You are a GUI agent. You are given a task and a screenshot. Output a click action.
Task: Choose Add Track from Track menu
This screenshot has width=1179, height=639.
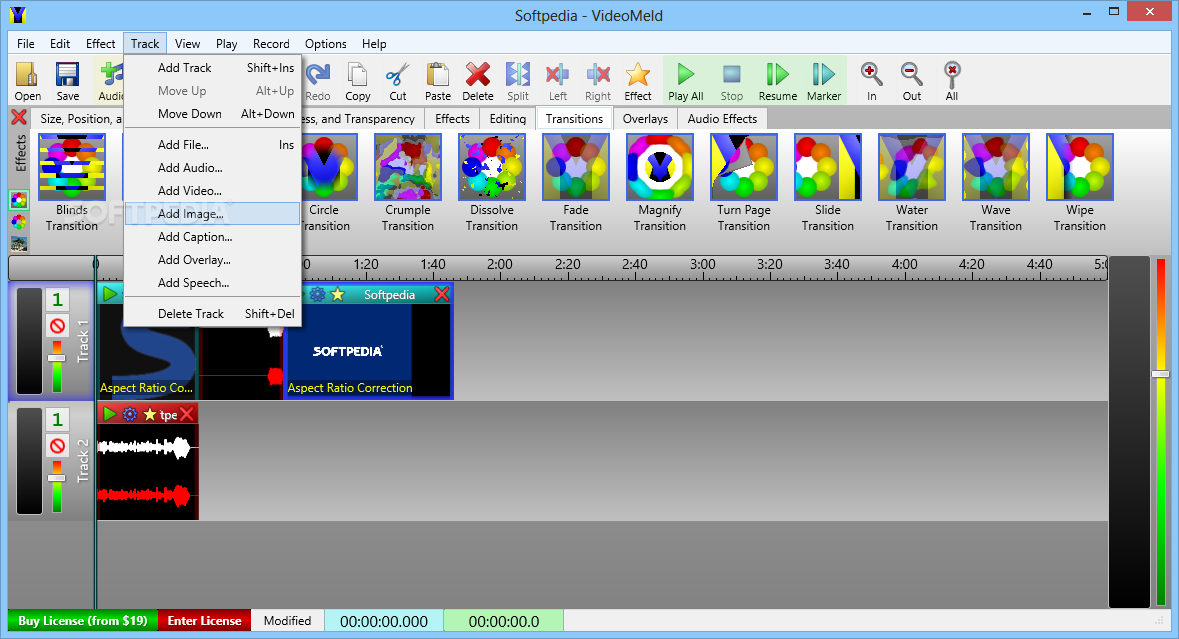point(213,68)
